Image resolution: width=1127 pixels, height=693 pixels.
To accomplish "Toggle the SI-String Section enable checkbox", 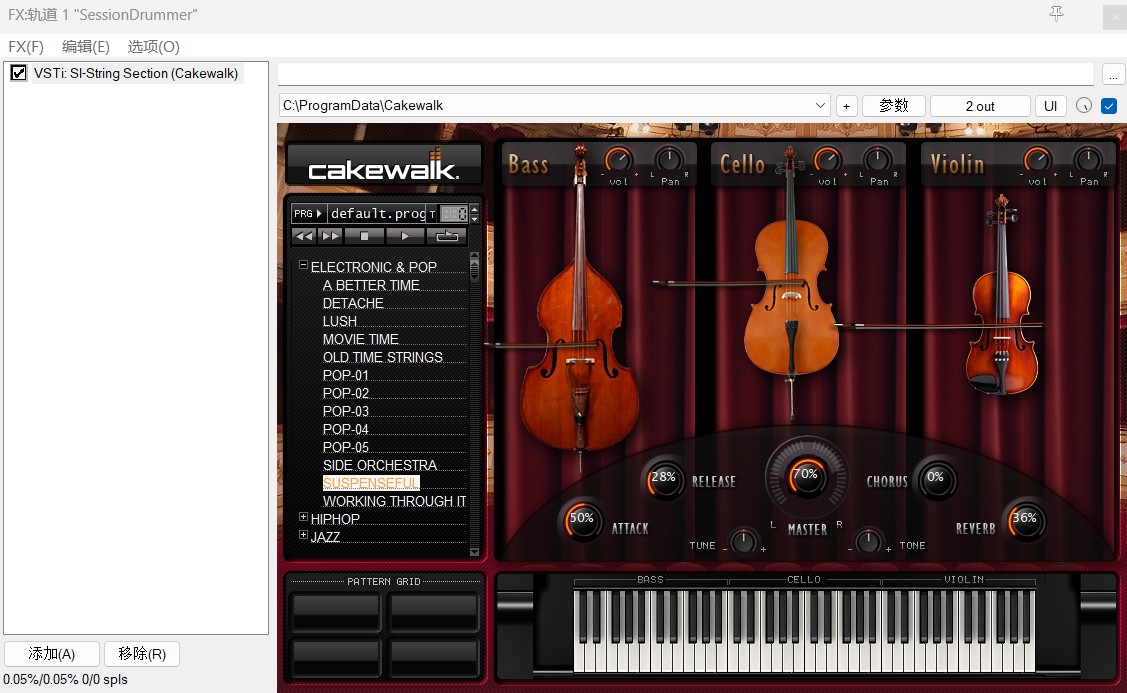I will tap(19, 73).
